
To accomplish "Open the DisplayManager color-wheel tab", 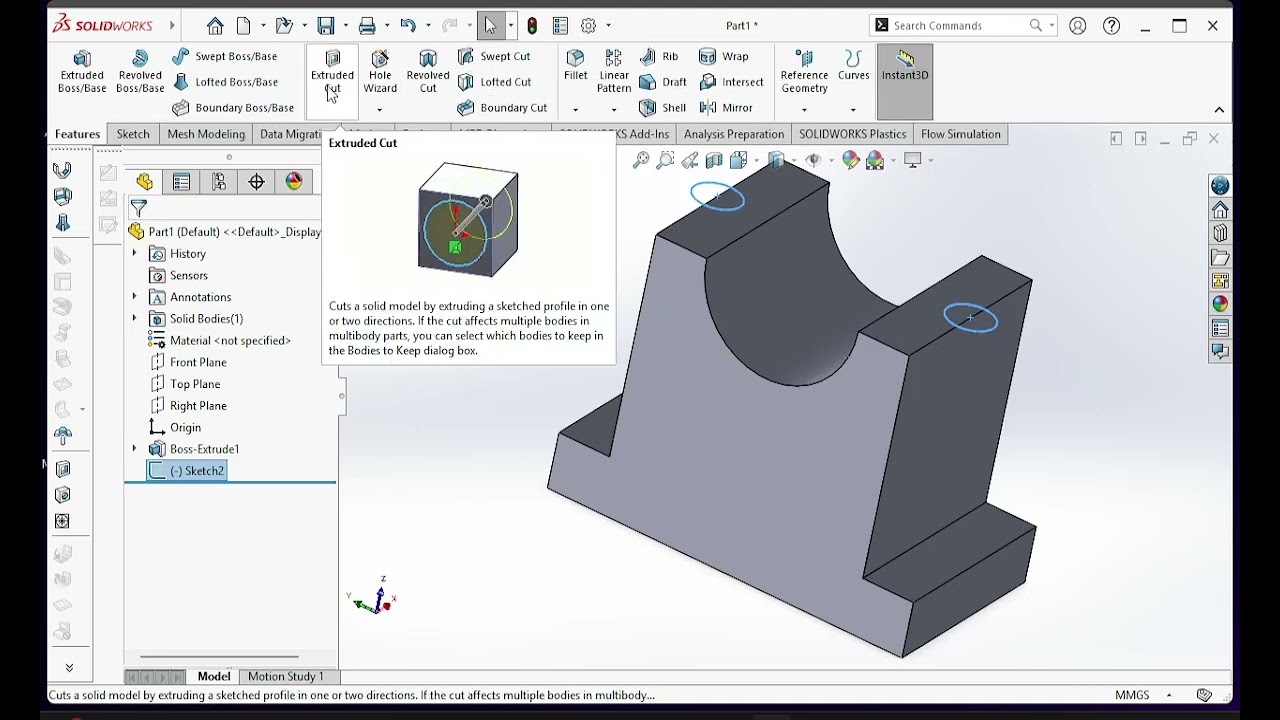I will (294, 181).
